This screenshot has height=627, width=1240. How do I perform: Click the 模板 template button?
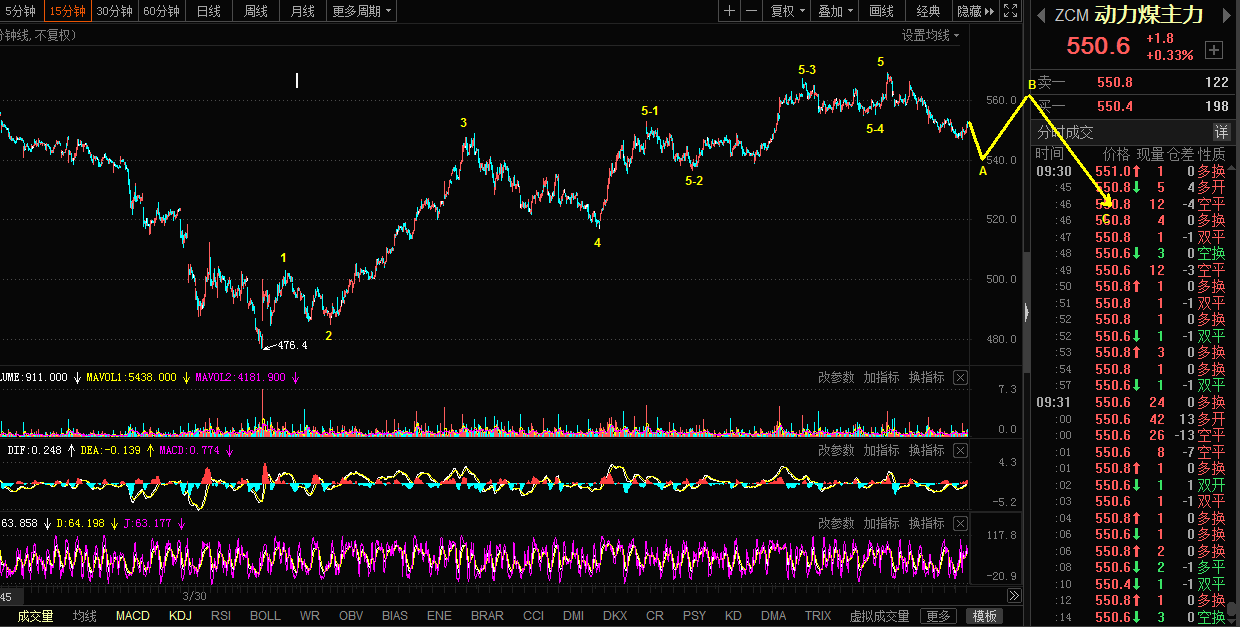coord(985,616)
